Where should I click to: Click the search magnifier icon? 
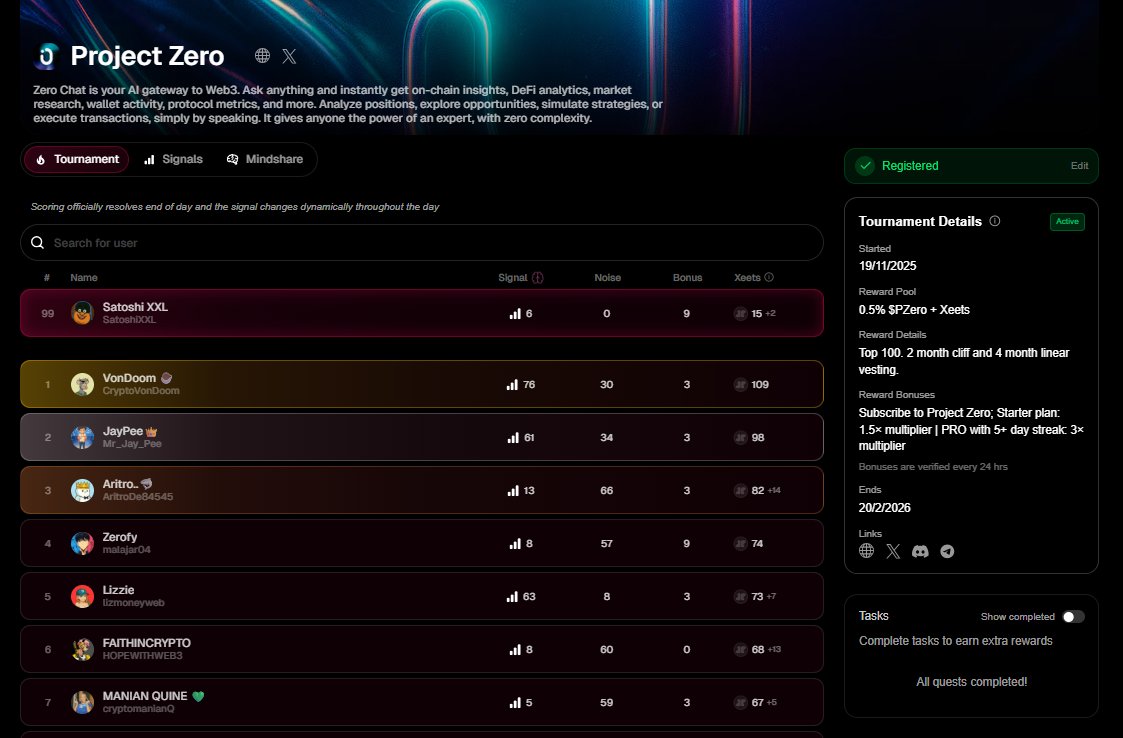(x=38, y=243)
